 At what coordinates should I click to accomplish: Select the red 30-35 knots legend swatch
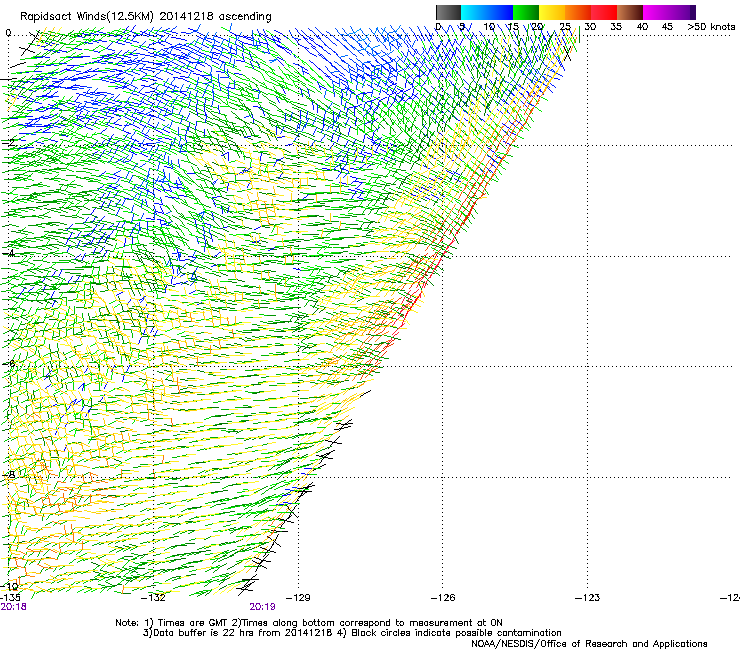tap(604, 12)
